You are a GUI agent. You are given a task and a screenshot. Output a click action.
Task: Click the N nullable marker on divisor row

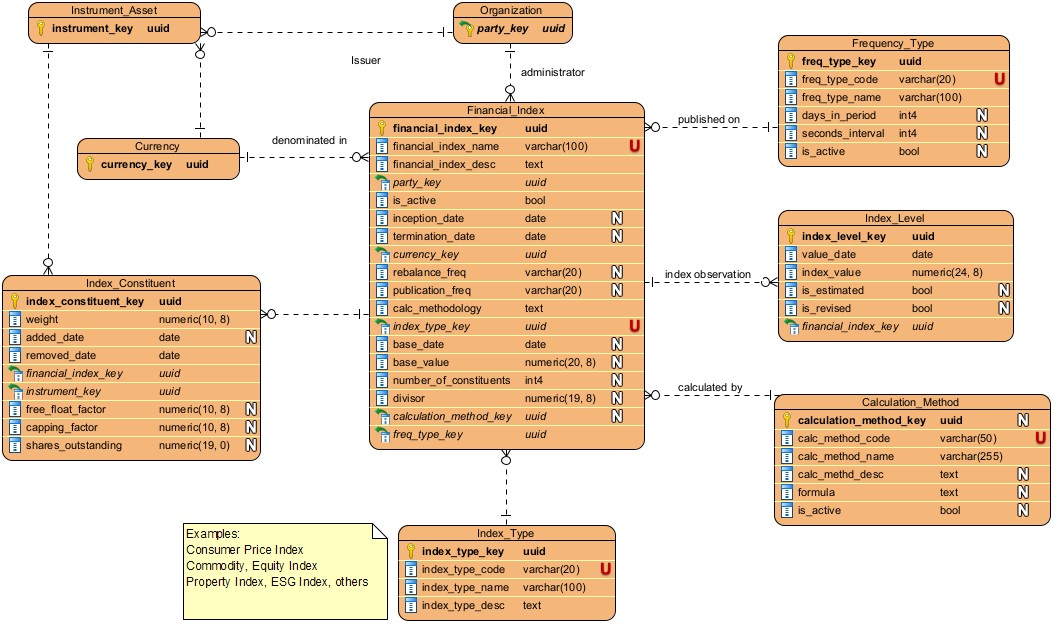(617, 399)
